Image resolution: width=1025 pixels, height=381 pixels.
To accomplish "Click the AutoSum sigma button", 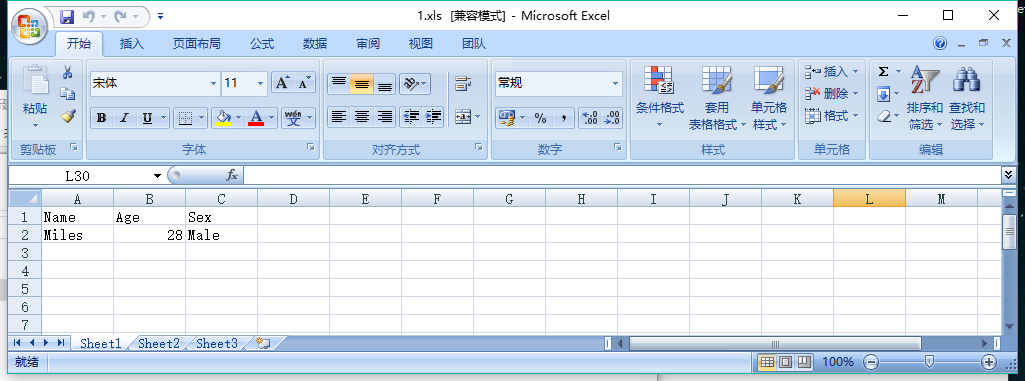I will 884,71.
